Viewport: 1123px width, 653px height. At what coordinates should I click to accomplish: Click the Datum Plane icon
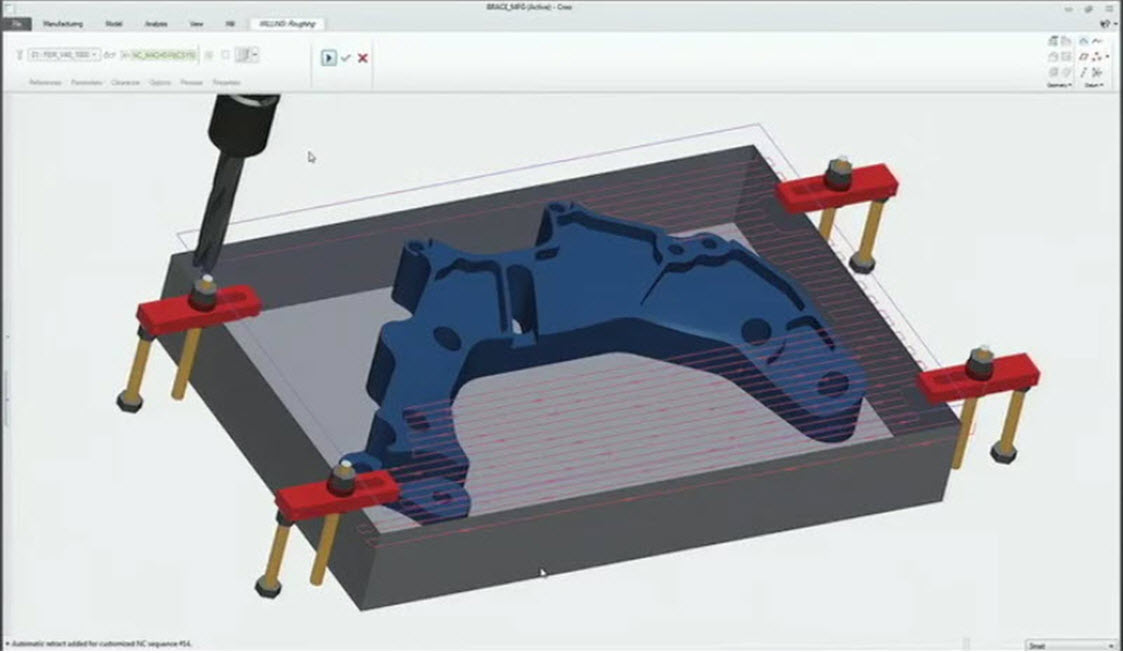pos(1084,57)
